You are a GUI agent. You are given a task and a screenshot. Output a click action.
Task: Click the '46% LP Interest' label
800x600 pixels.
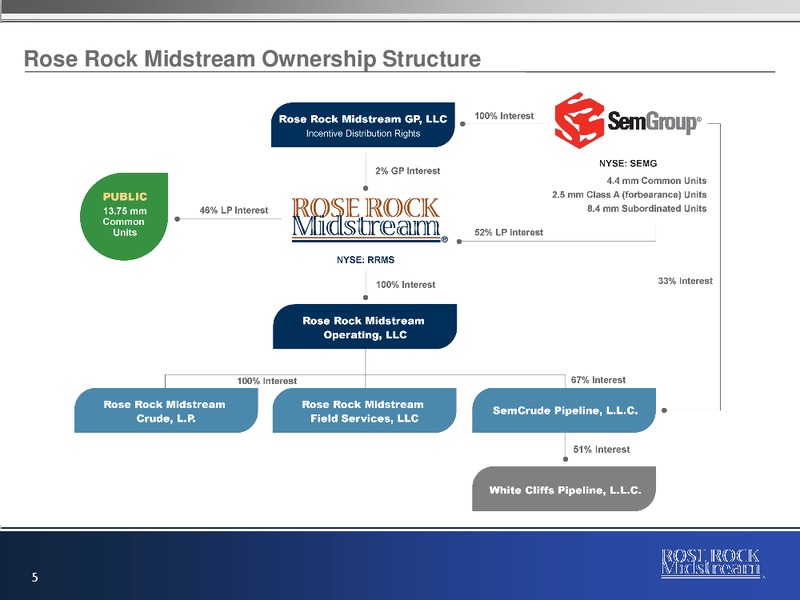coord(234,210)
